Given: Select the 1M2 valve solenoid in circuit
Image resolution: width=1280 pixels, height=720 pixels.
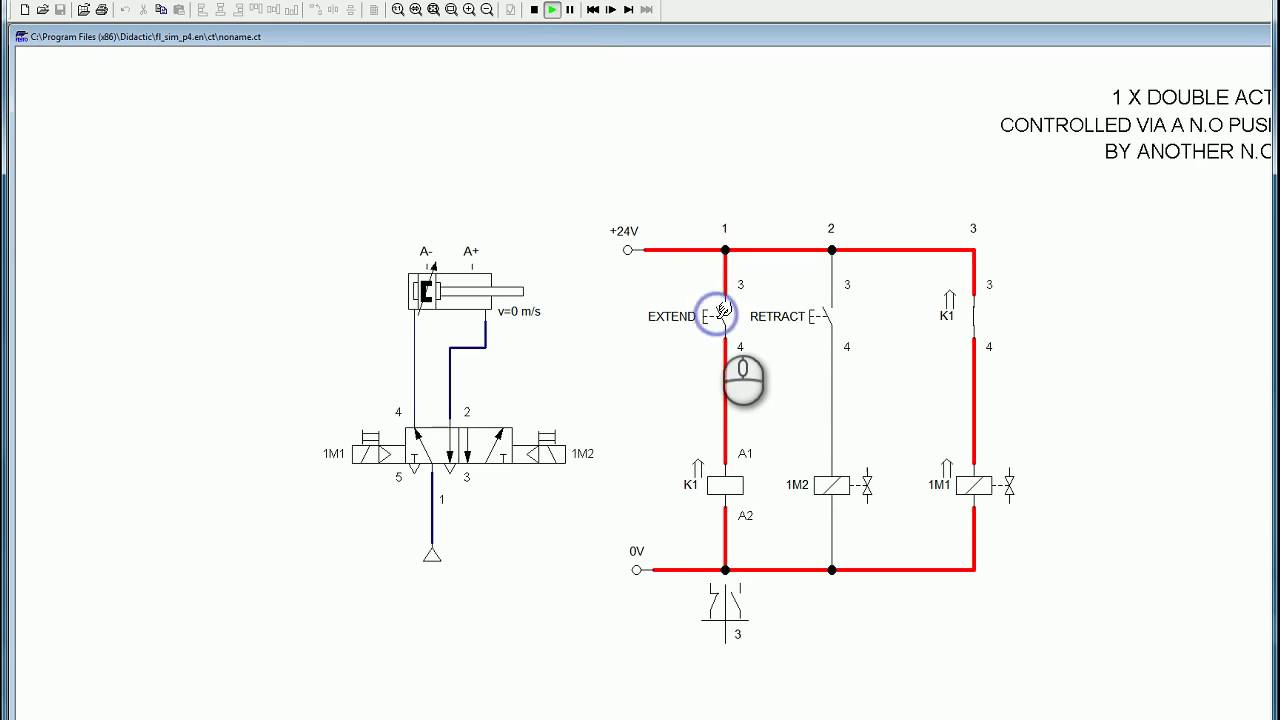Looking at the screenshot, I should pyautogui.click(x=832, y=485).
